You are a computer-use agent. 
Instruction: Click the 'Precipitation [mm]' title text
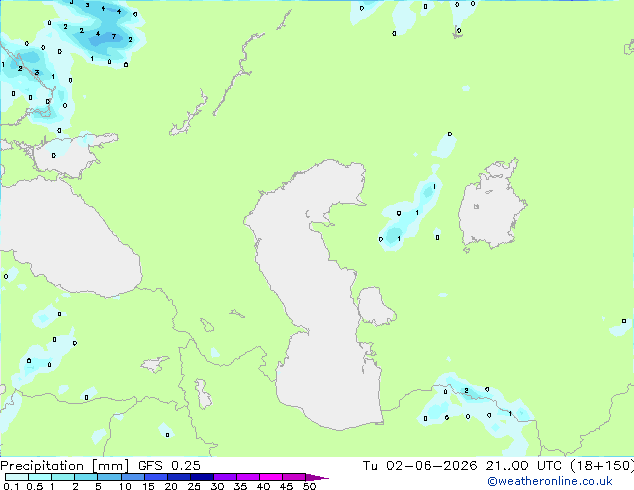tap(64, 466)
